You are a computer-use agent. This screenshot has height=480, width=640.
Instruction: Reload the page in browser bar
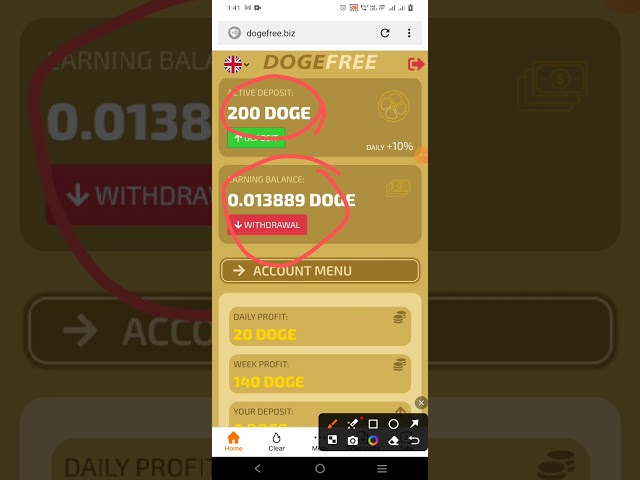pos(385,33)
